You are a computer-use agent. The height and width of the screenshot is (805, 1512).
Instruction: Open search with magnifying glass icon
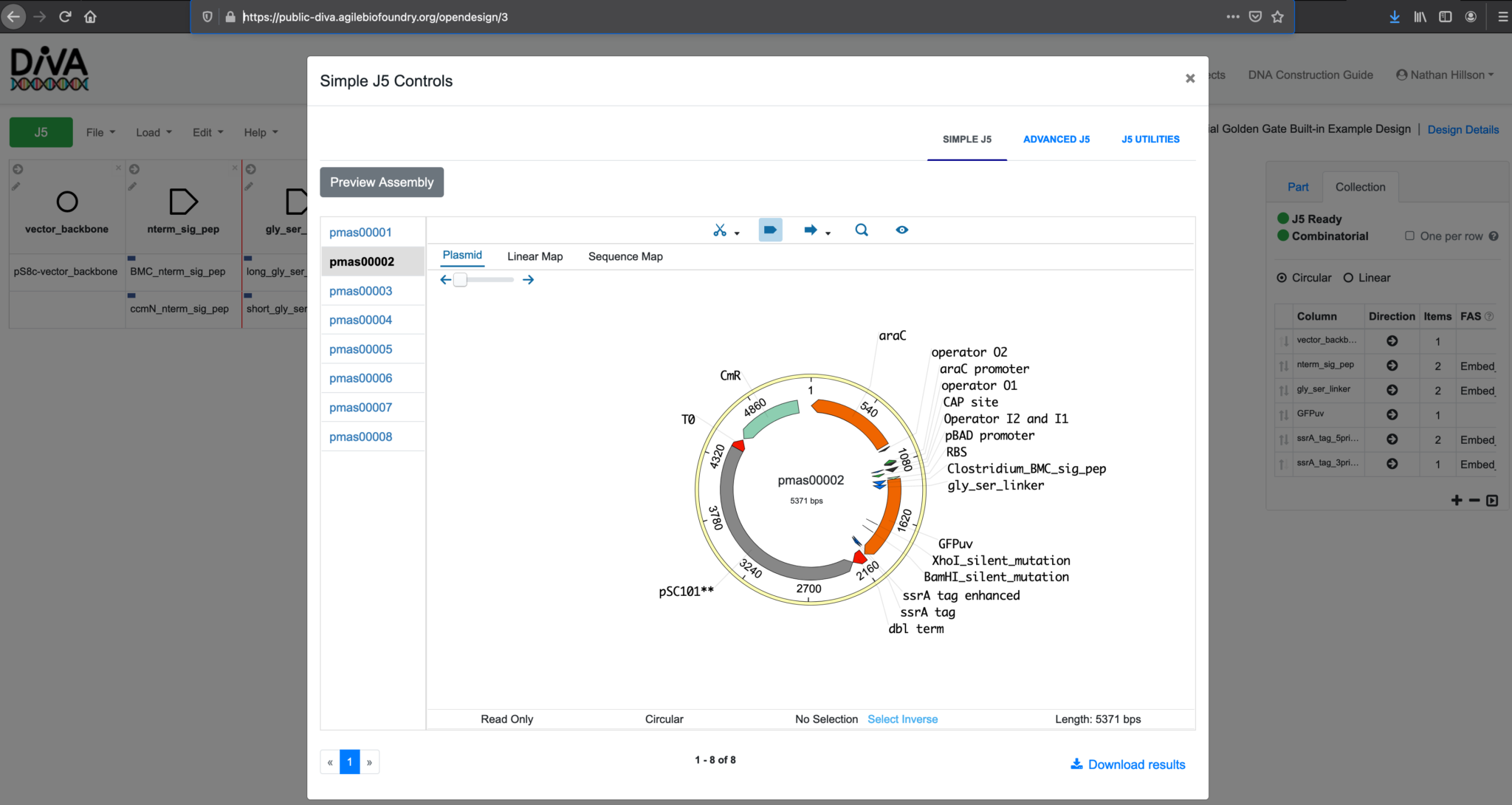pos(861,230)
